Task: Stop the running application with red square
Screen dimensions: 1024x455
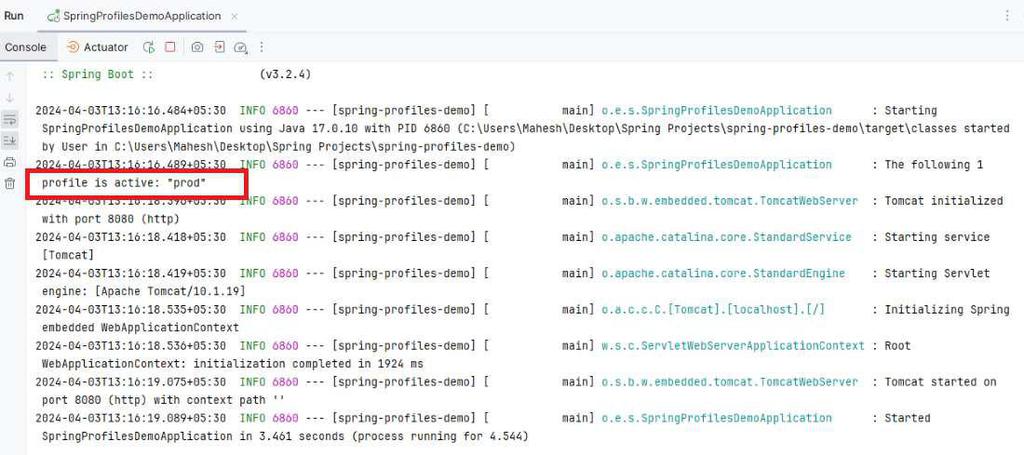Action: pyautogui.click(x=170, y=47)
